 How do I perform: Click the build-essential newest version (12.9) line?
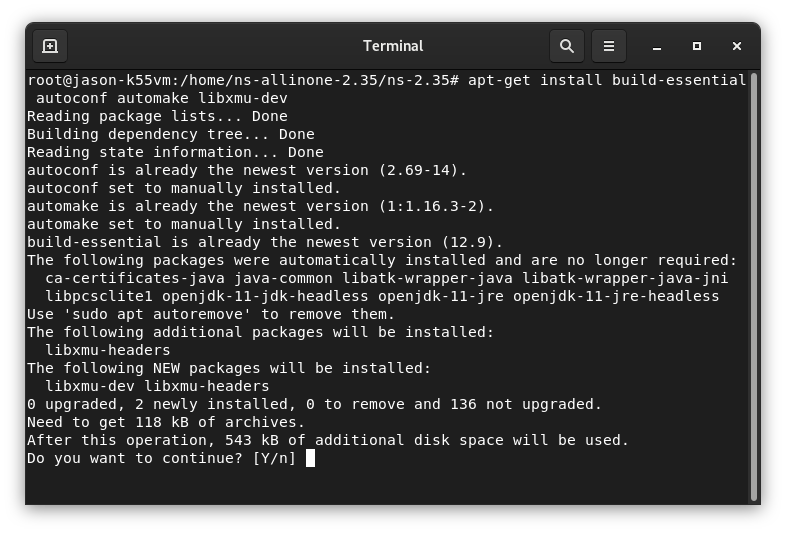[265, 242]
